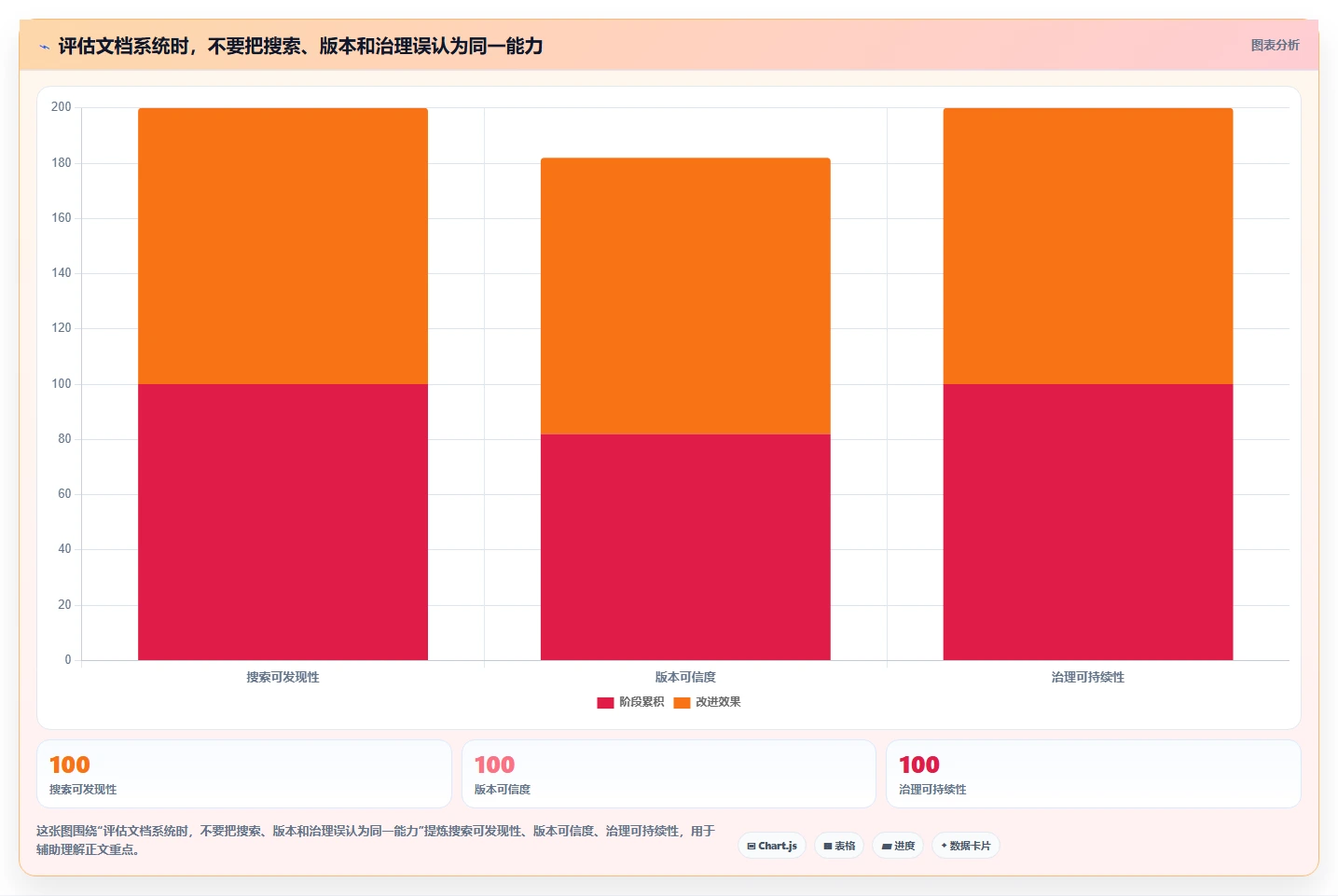Click the 版本可信度 x-axis label
The width and height of the screenshot is (1338, 896).
tap(685, 677)
